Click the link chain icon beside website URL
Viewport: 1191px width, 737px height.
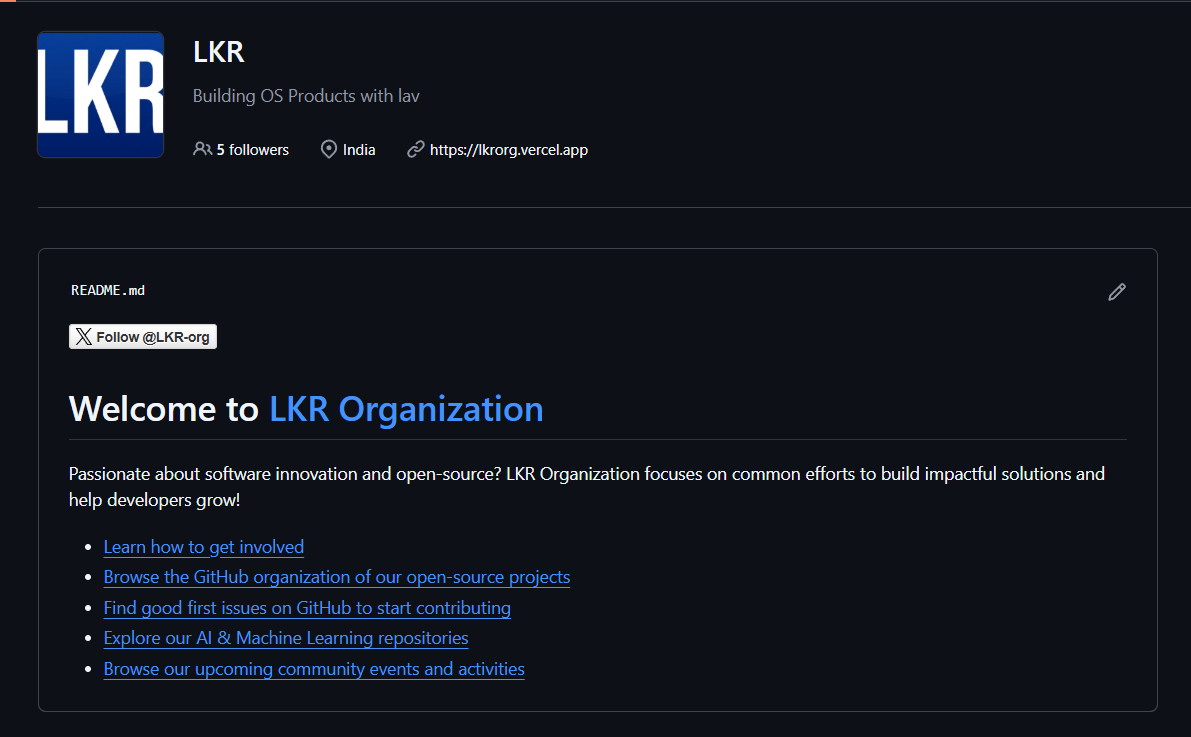(415, 150)
